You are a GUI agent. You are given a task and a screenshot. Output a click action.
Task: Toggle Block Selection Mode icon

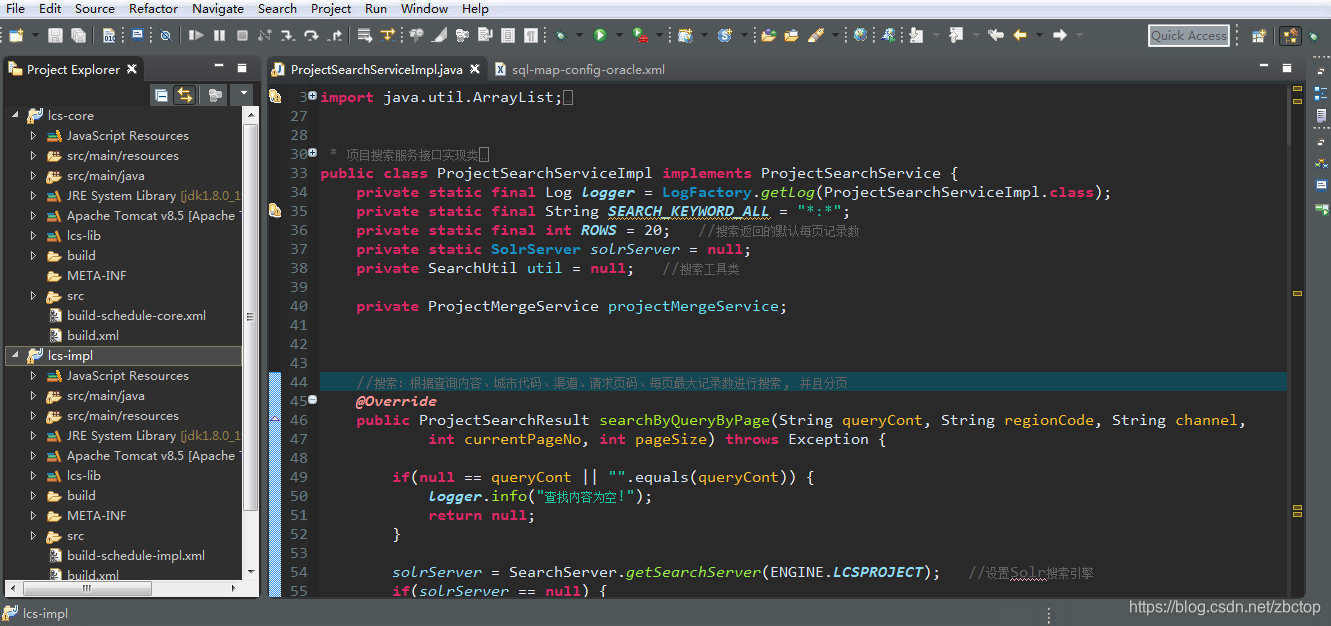coord(507,35)
